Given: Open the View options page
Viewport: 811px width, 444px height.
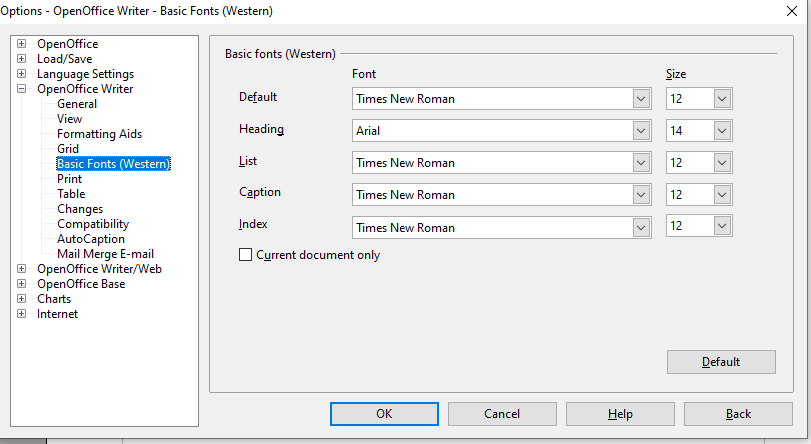Looking at the screenshot, I should (69, 119).
